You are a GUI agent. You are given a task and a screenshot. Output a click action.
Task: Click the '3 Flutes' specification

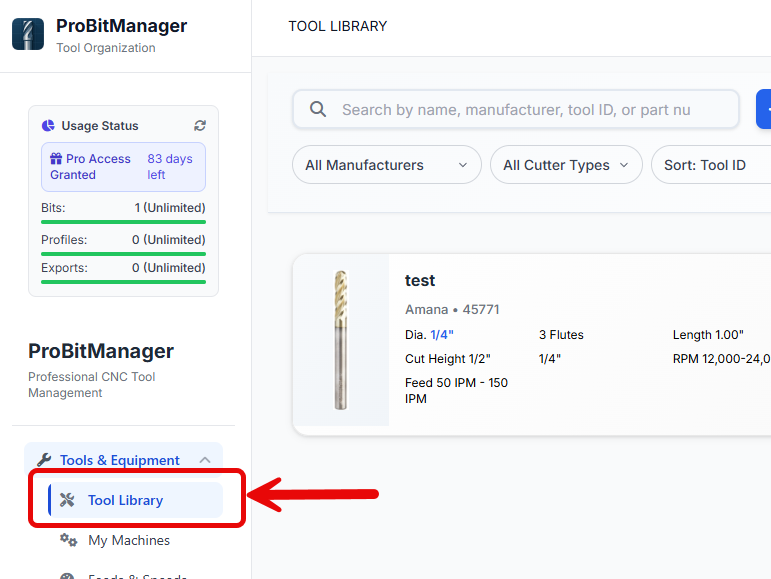tap(561, 335)
